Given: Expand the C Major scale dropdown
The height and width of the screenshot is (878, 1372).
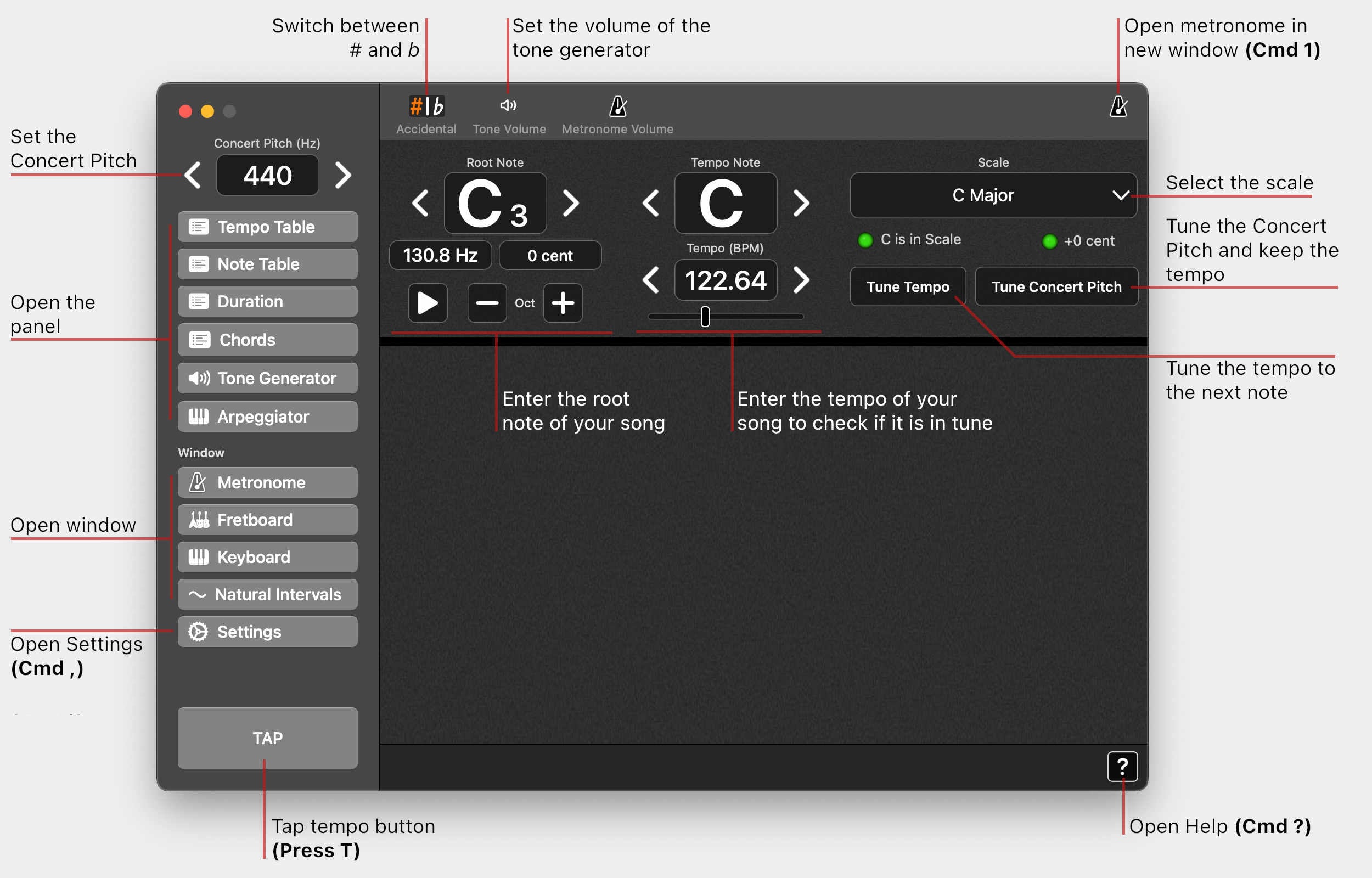Looking at the screenshot, I should pos(993,195).
